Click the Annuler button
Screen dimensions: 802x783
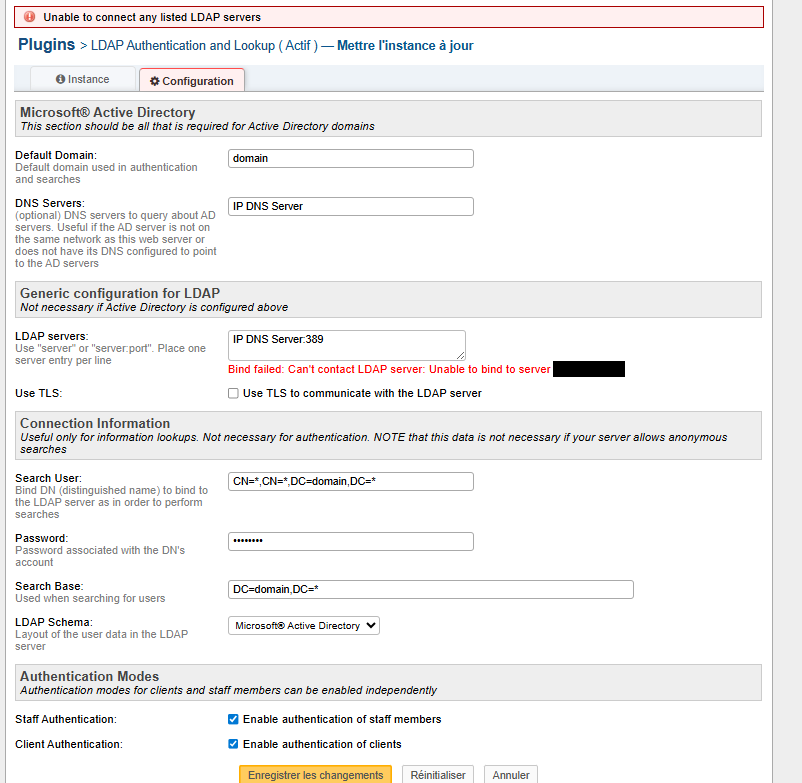pos(511,775)
